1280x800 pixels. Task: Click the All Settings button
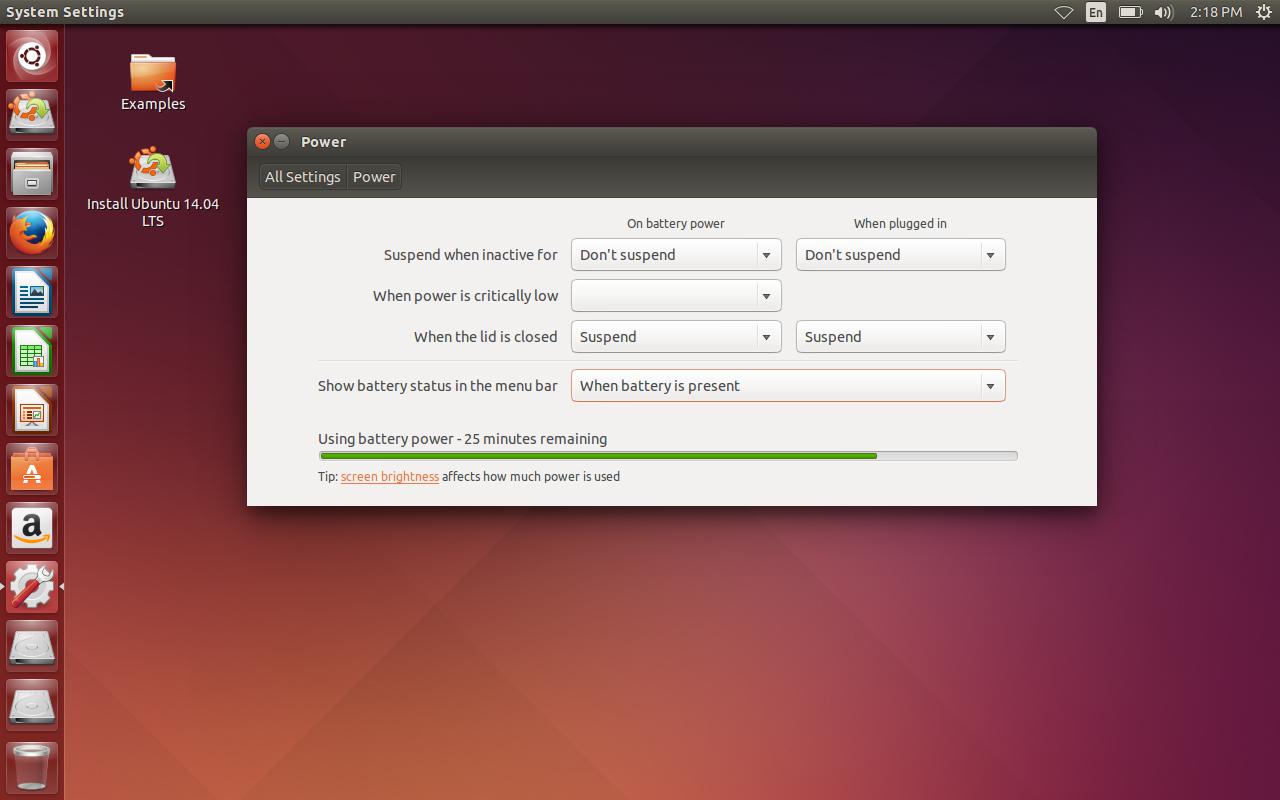tap(302, 177)
